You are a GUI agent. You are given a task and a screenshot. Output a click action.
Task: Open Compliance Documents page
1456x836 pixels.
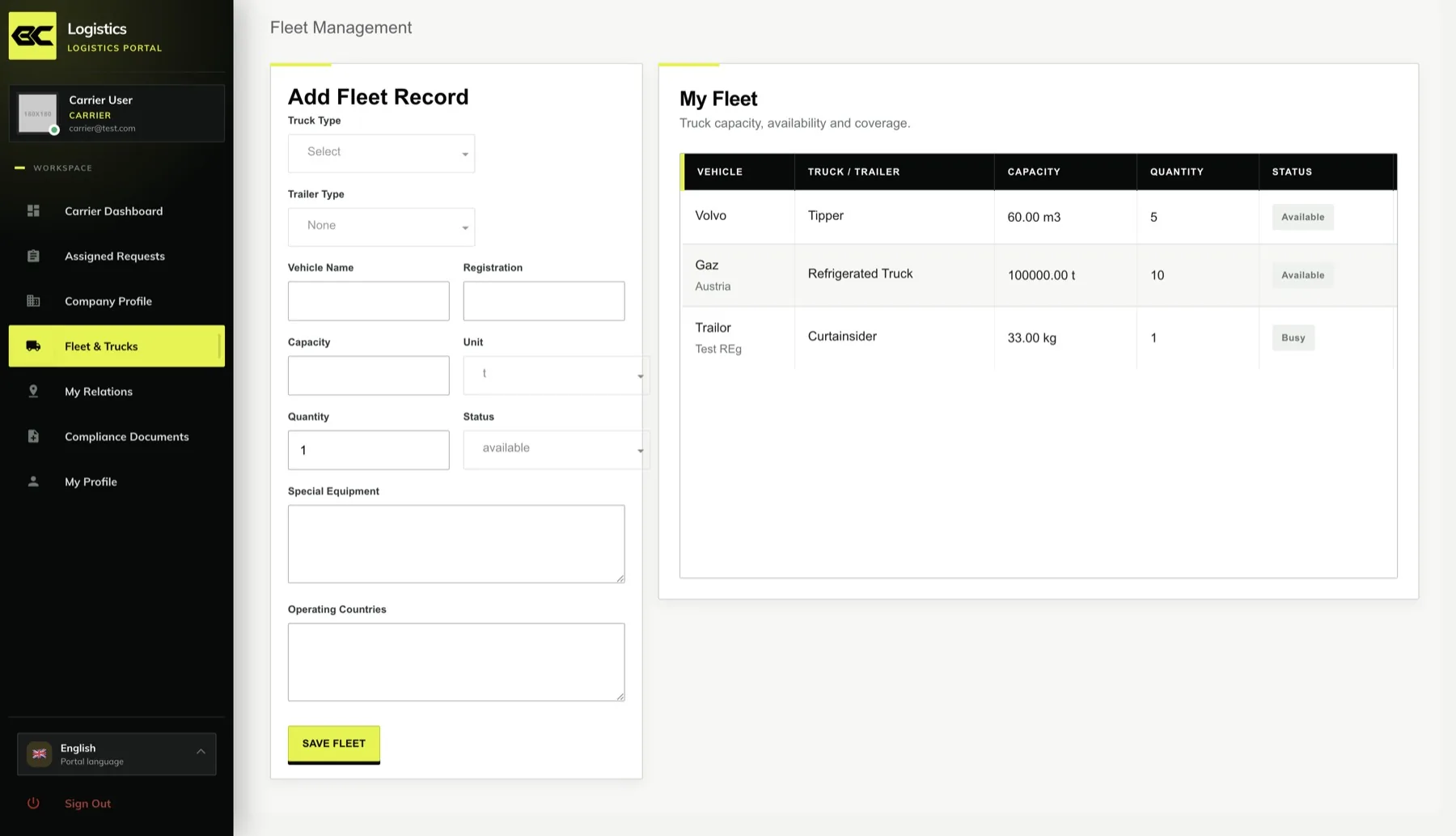pyautogui.click(x=116, y=436)
